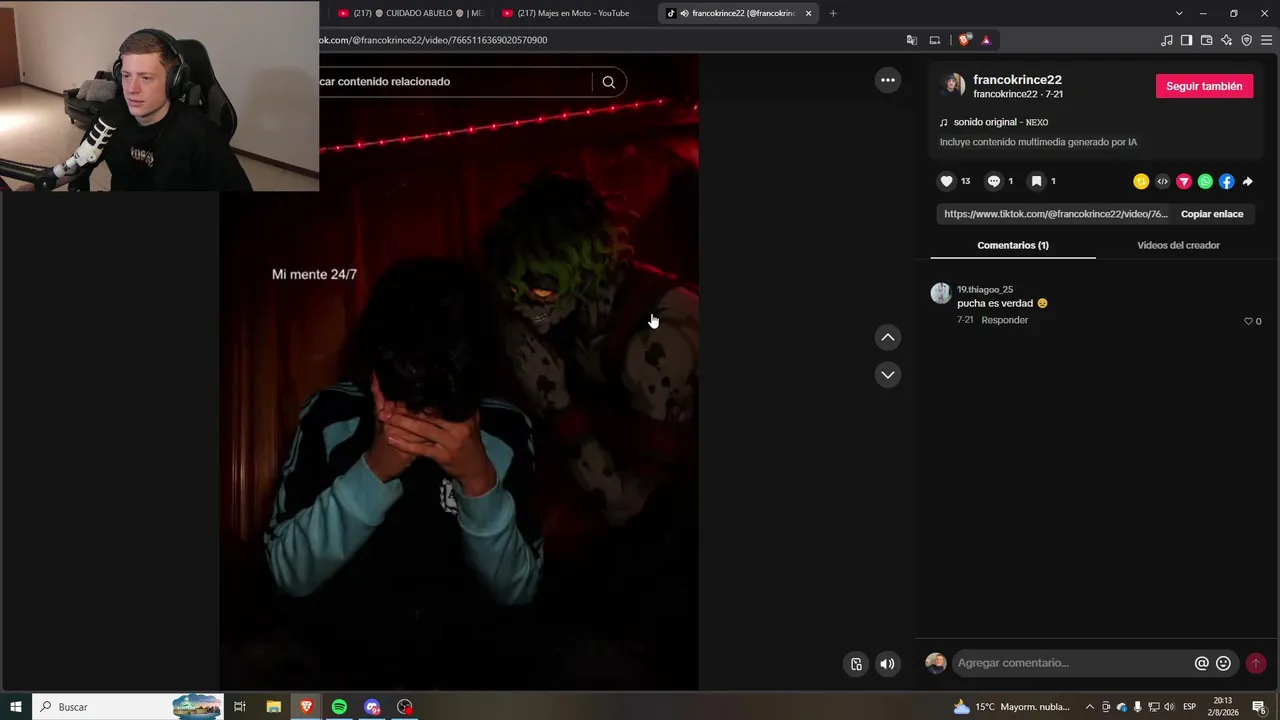Open the three-dot more options menu on the video
1280x720 pixels.
(x=887, y=80)
